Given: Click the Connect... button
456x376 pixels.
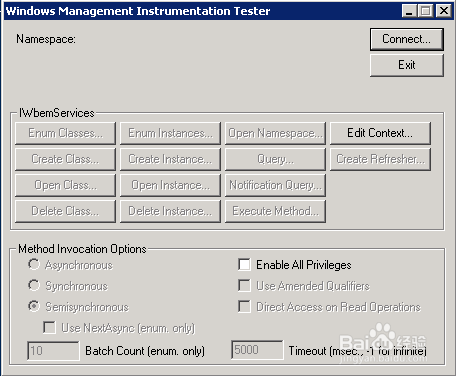Looking at the screenshot, I should [x=407, y=39].
